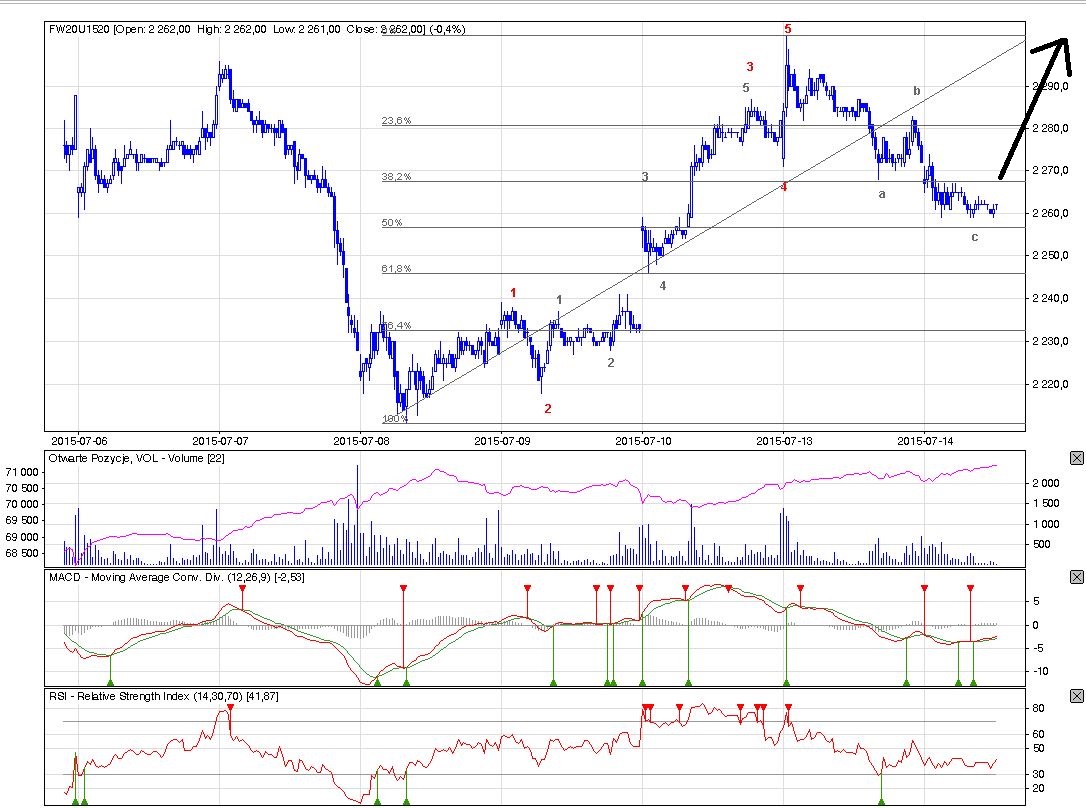Click the 2 260,0 price axis label
The width and height of the screenshot is (1086, 808).
coord(1050,213)
